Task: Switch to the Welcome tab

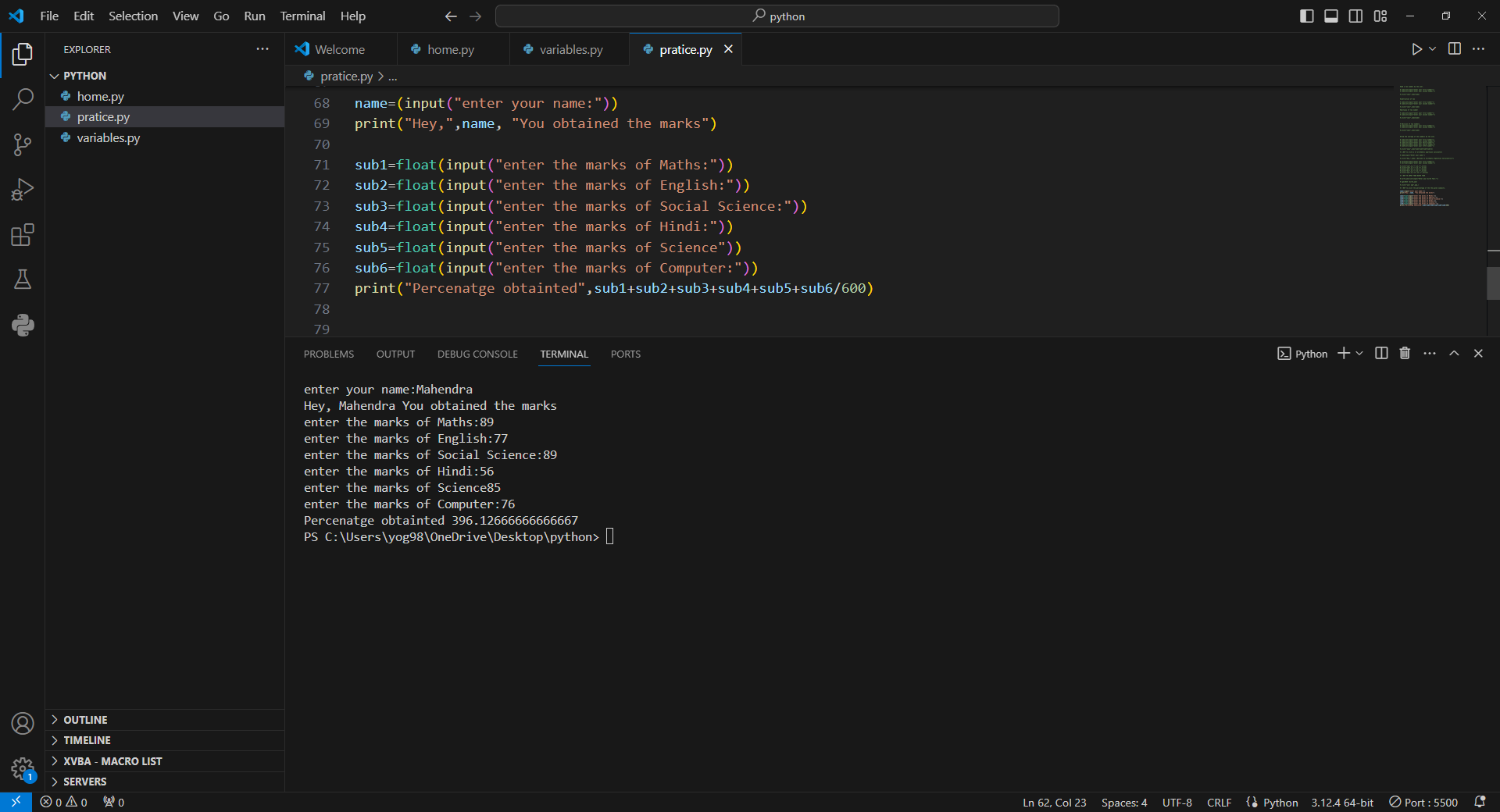Action: coord(341,49)
